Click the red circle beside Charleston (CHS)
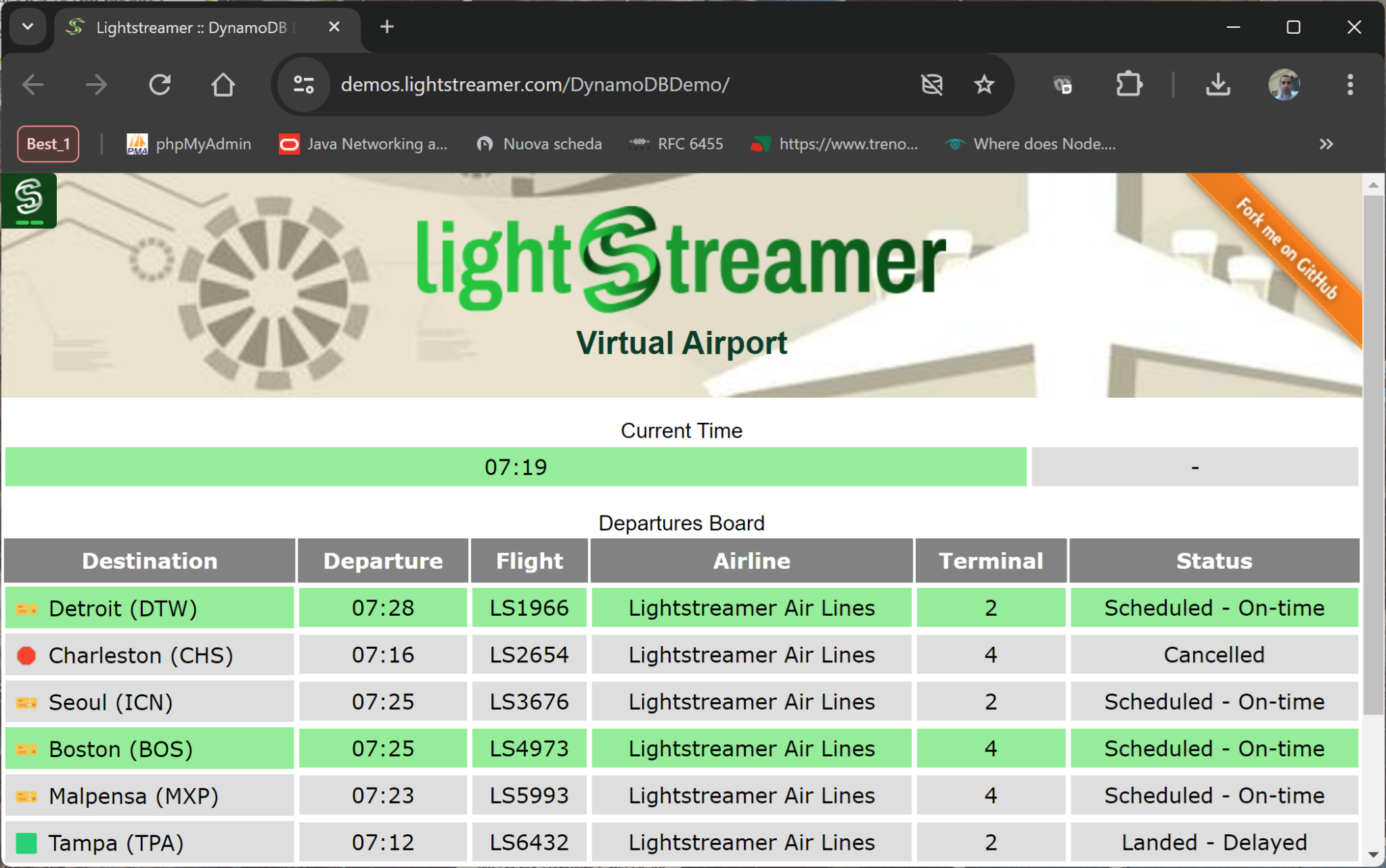This screenshot has height=868, width=1386. (26, 656)
